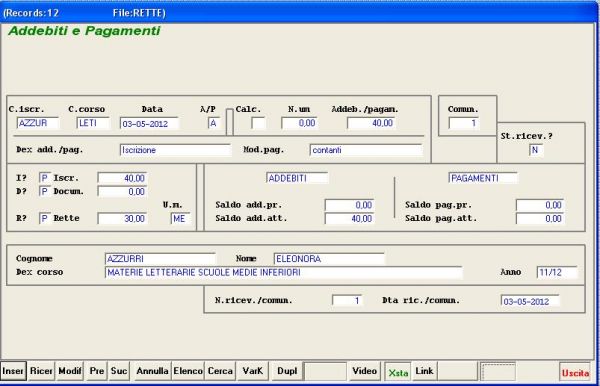Click the Comun. field showing 1
Viewport: 600px width, 386px height.
[463, 123]
